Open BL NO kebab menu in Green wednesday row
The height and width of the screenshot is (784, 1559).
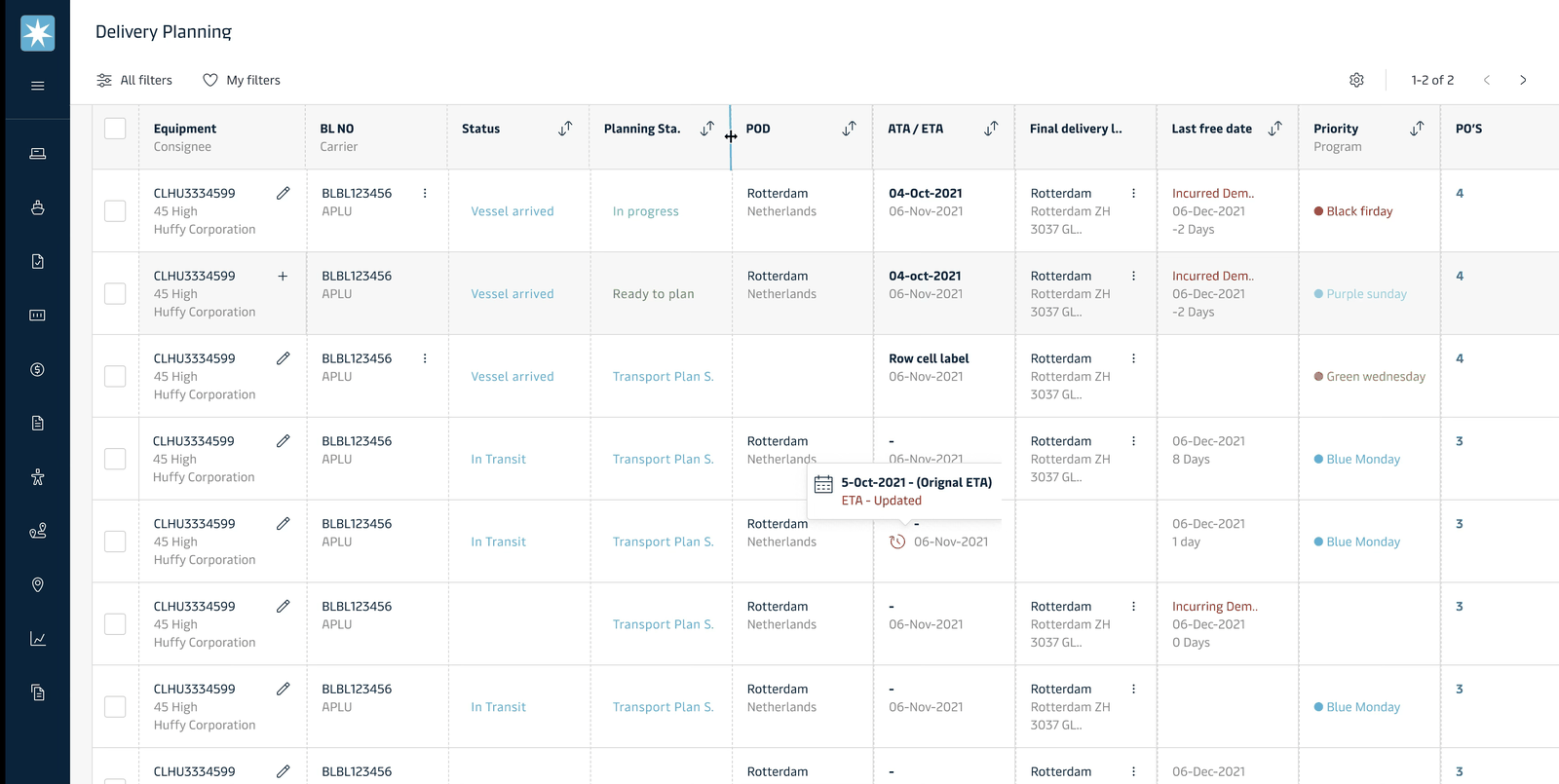[425, 358]
